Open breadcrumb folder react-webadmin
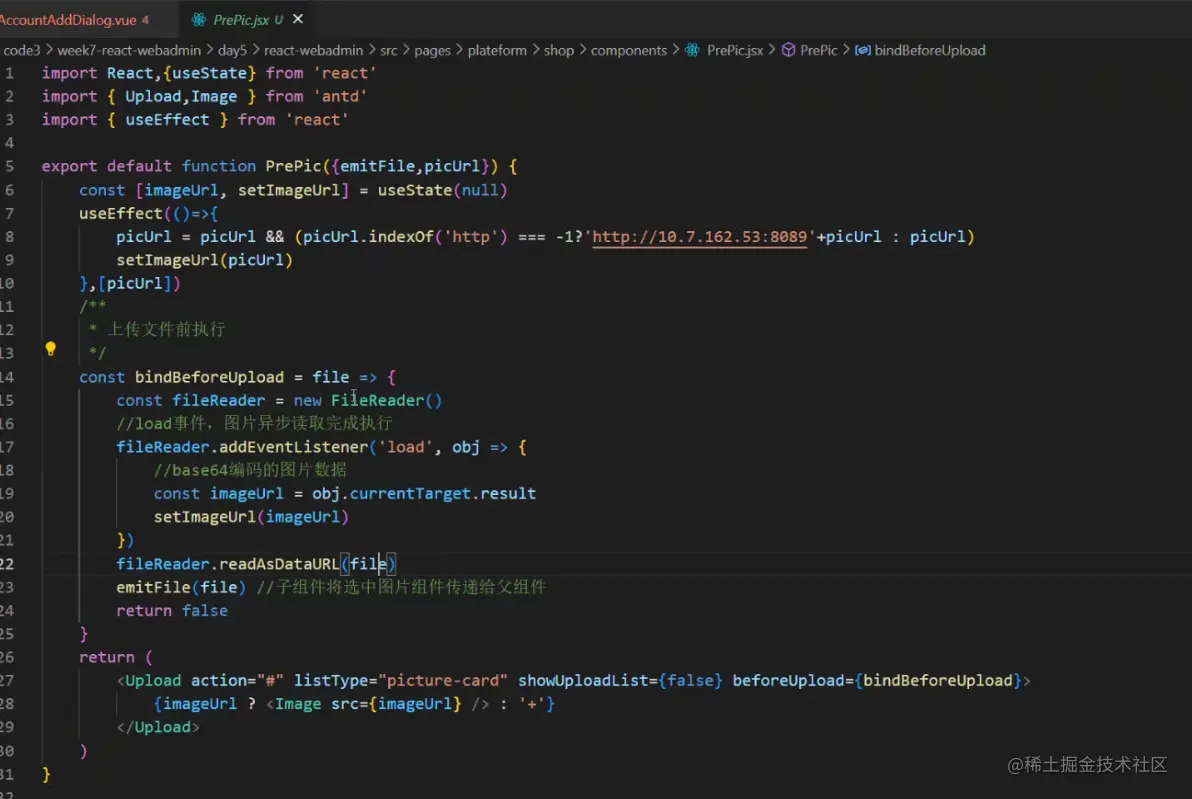The image size is (1192, 799). (313, 50)
